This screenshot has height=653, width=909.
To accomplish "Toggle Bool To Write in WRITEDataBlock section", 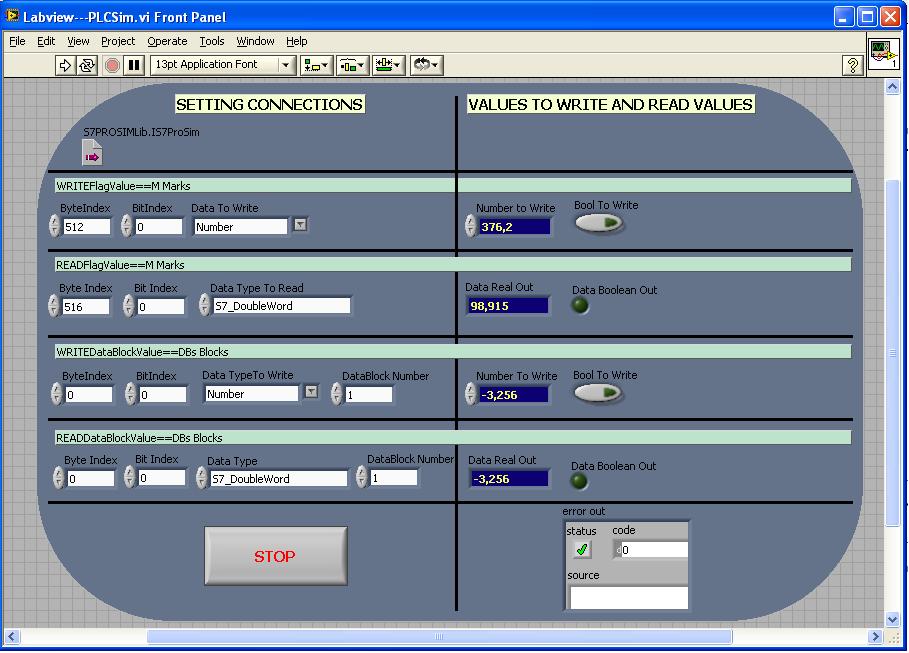I will coord(598,393).
